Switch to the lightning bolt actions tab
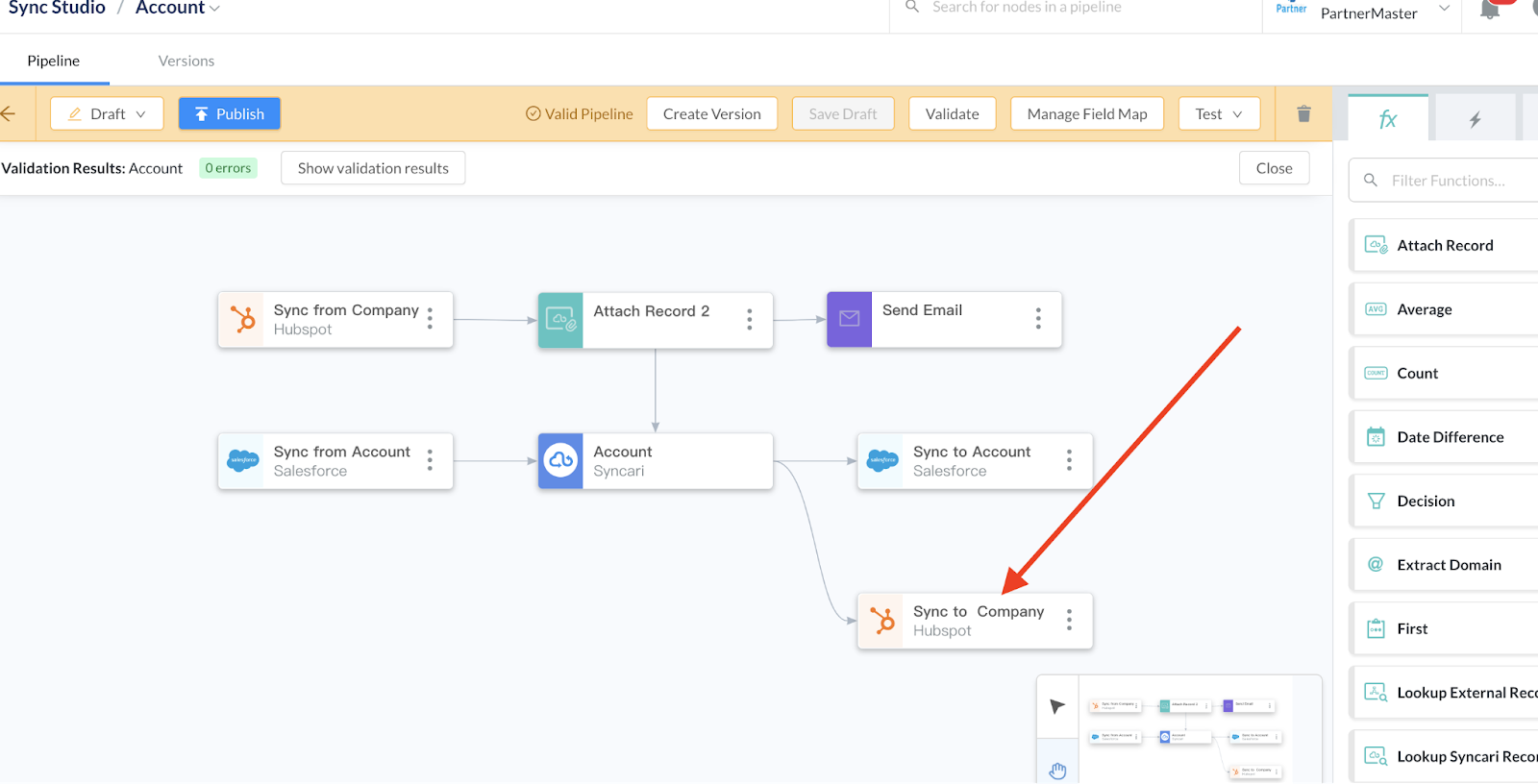 1475,119
